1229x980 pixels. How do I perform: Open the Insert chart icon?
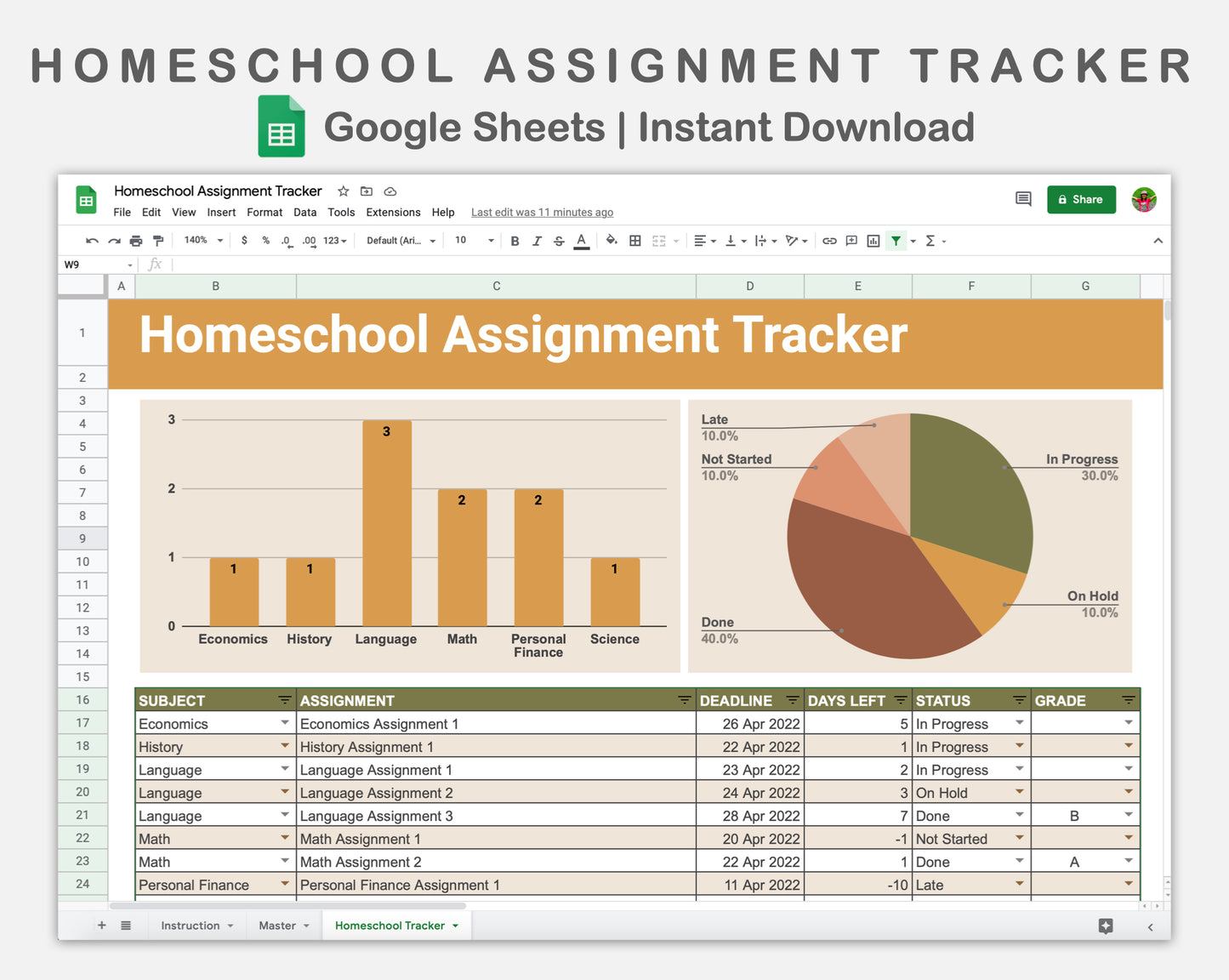click(873, 241)
